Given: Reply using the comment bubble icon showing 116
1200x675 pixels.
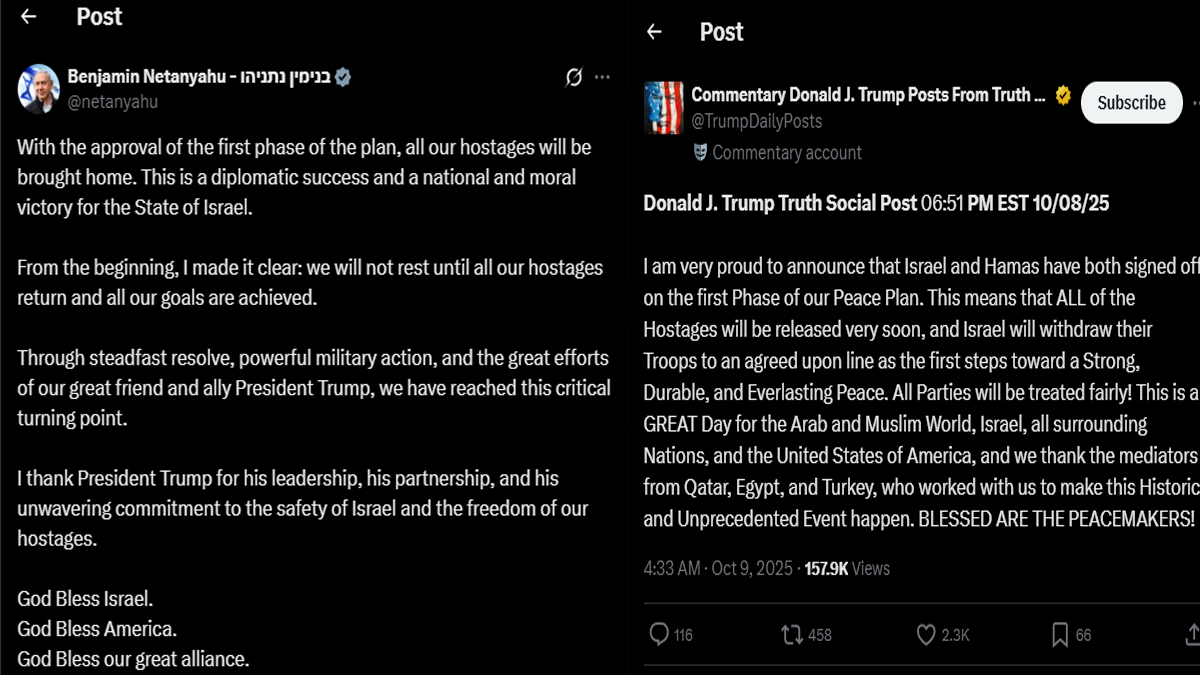Looking at the screenshot, I should (659, 634).
